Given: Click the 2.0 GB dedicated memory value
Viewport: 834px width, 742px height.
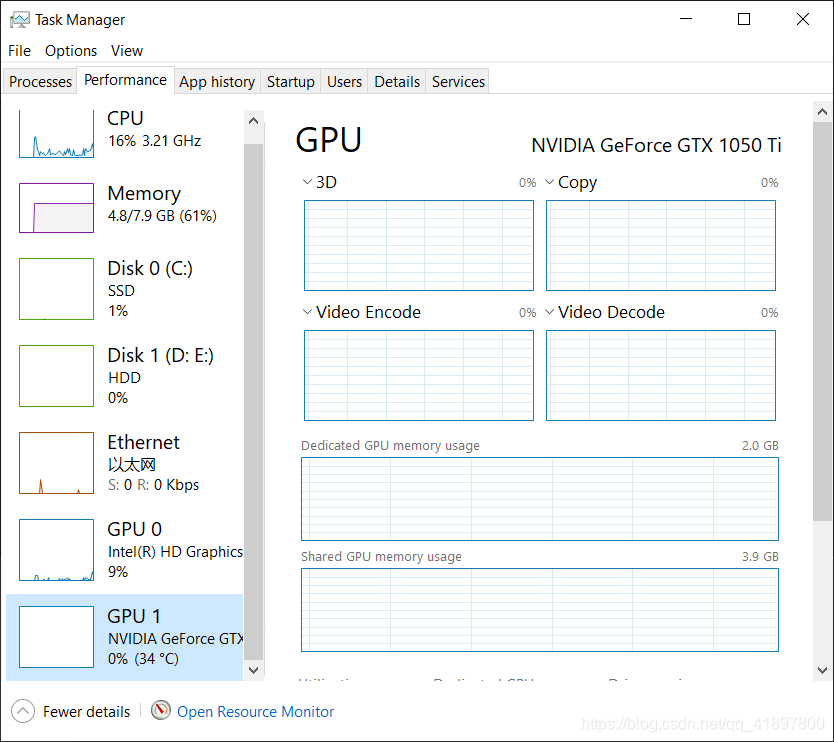Looking at the screenshot, I should coord(760,445).
